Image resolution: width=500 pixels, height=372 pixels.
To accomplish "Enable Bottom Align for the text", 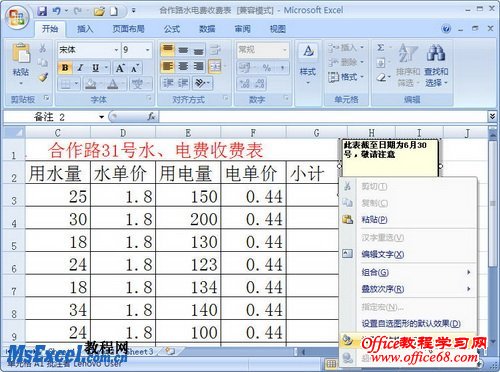I will (198, 50).
